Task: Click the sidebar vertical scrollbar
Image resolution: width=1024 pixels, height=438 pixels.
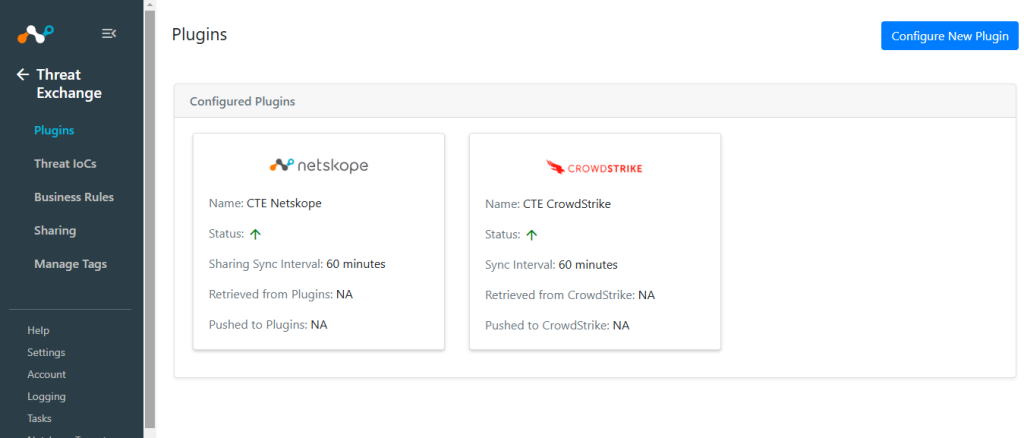Action: [x=150, y=219]
